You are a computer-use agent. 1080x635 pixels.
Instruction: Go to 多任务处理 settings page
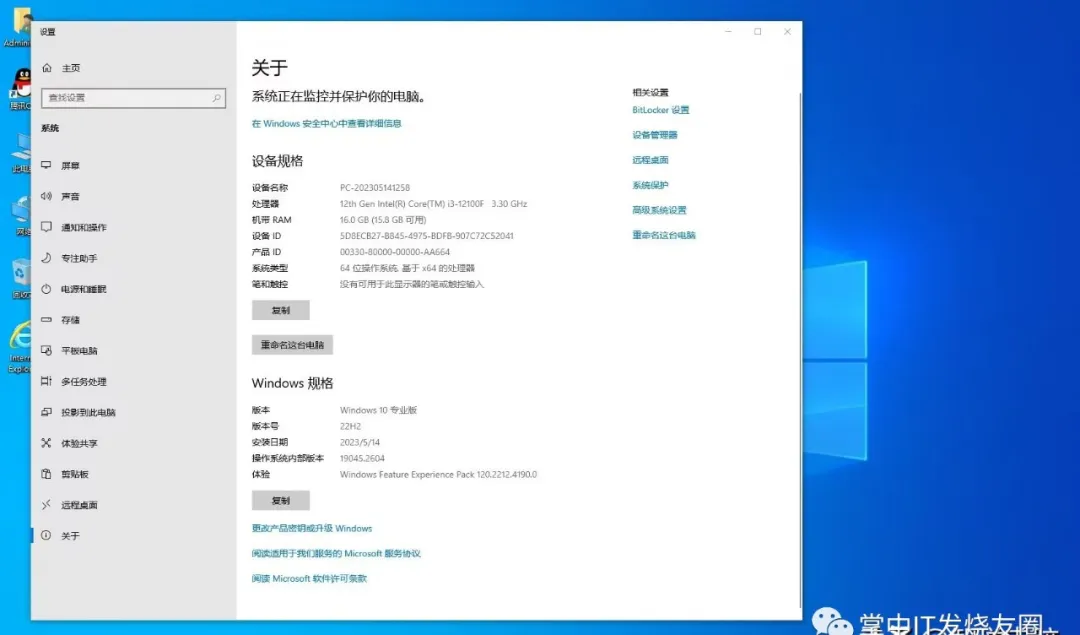click(x=134, y=381)
